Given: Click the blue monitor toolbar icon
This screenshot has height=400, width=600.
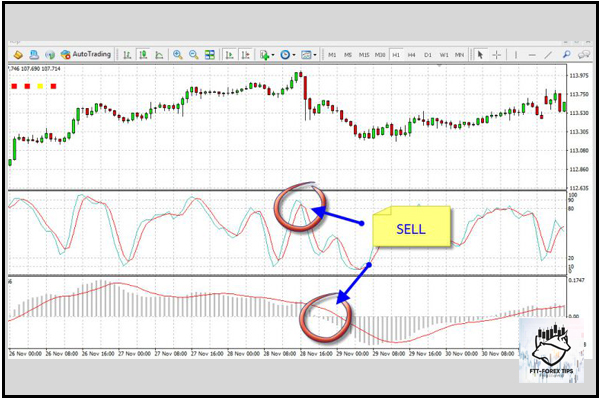Looking at the screenshot, I should 34,55.
